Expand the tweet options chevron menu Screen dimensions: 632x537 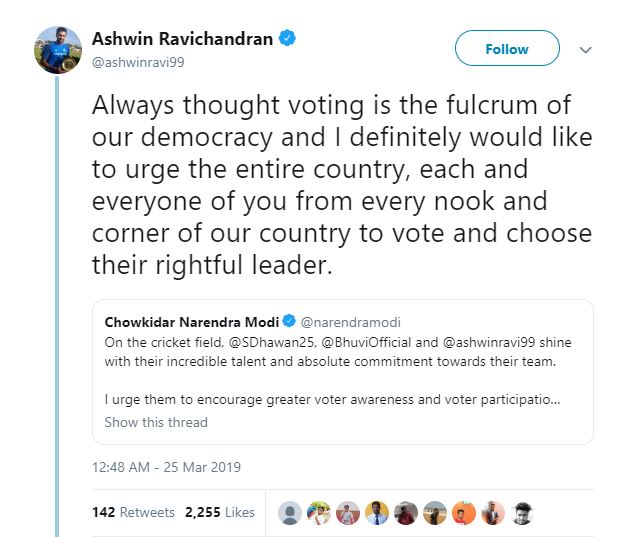click(x=586, y=49)
